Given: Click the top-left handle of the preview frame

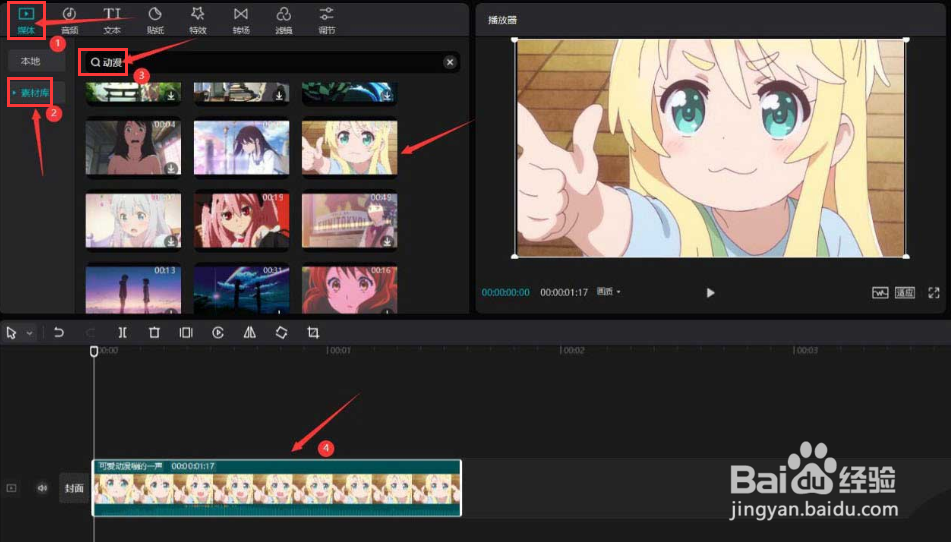Looking at the screenshot, I should pos(514,40).
